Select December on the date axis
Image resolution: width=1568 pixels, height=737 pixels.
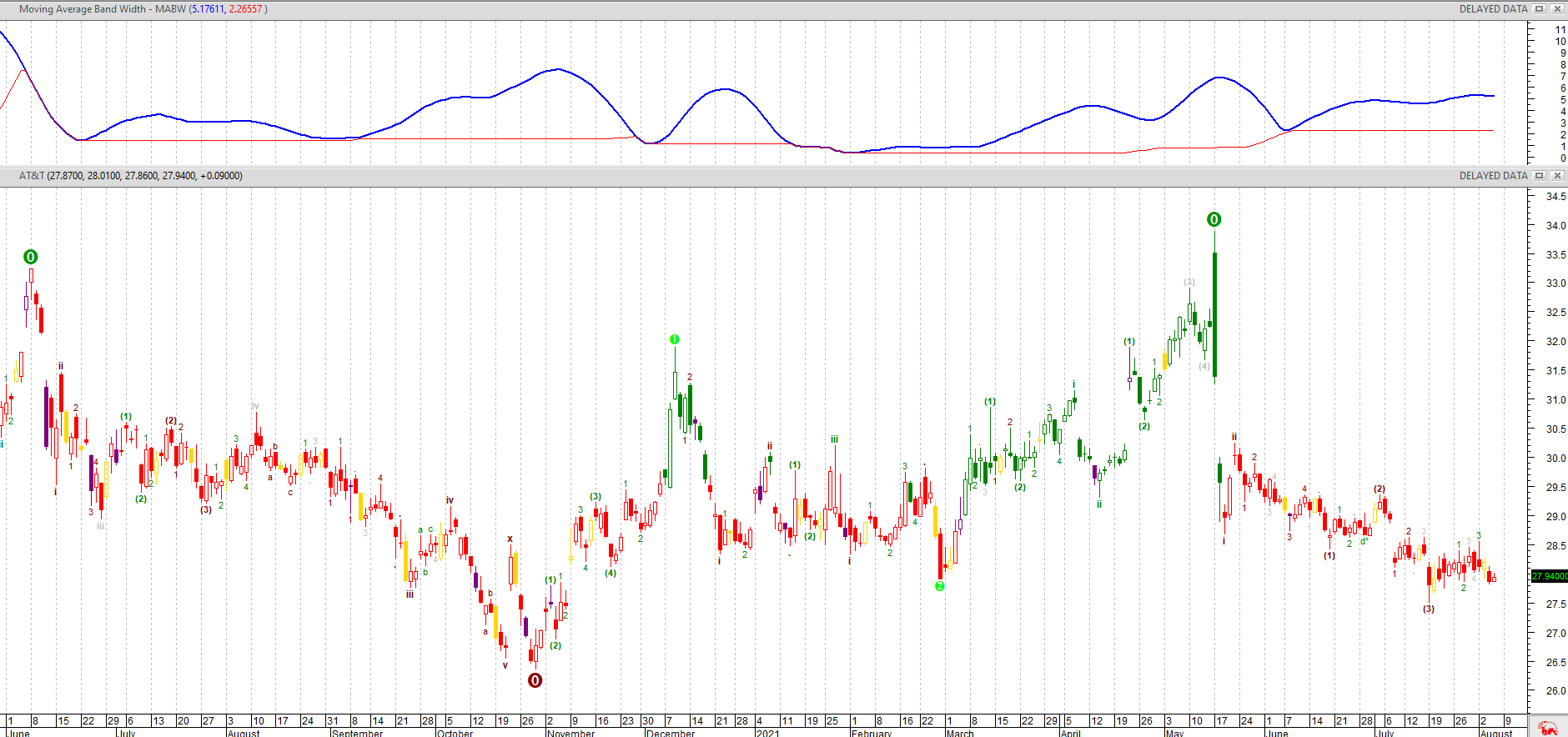(x=670, y=733)
